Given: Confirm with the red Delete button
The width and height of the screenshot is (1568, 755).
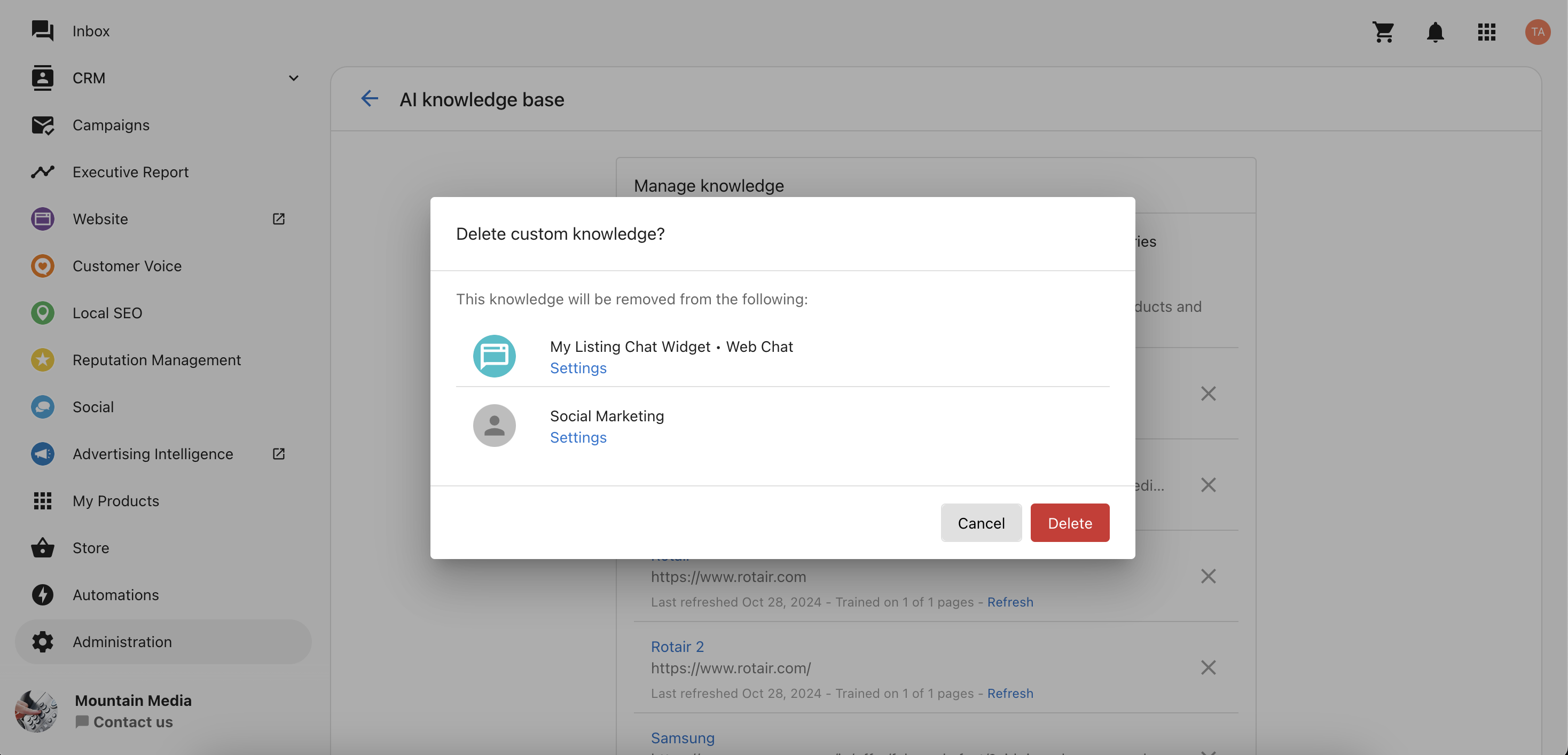Looking at the screenshot, I should pyautogui.click(x=1070, y=523).
